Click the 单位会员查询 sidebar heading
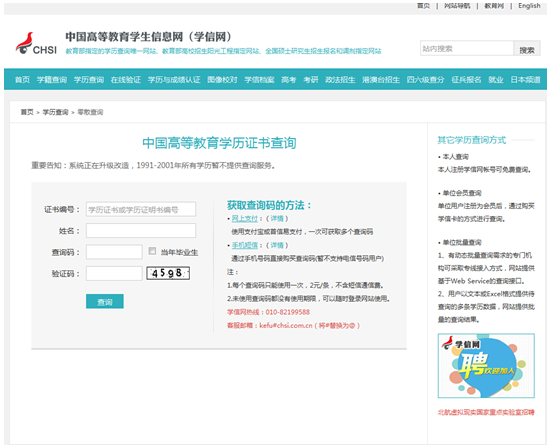The width and height of the screenshot is (547, 445). 462,193
